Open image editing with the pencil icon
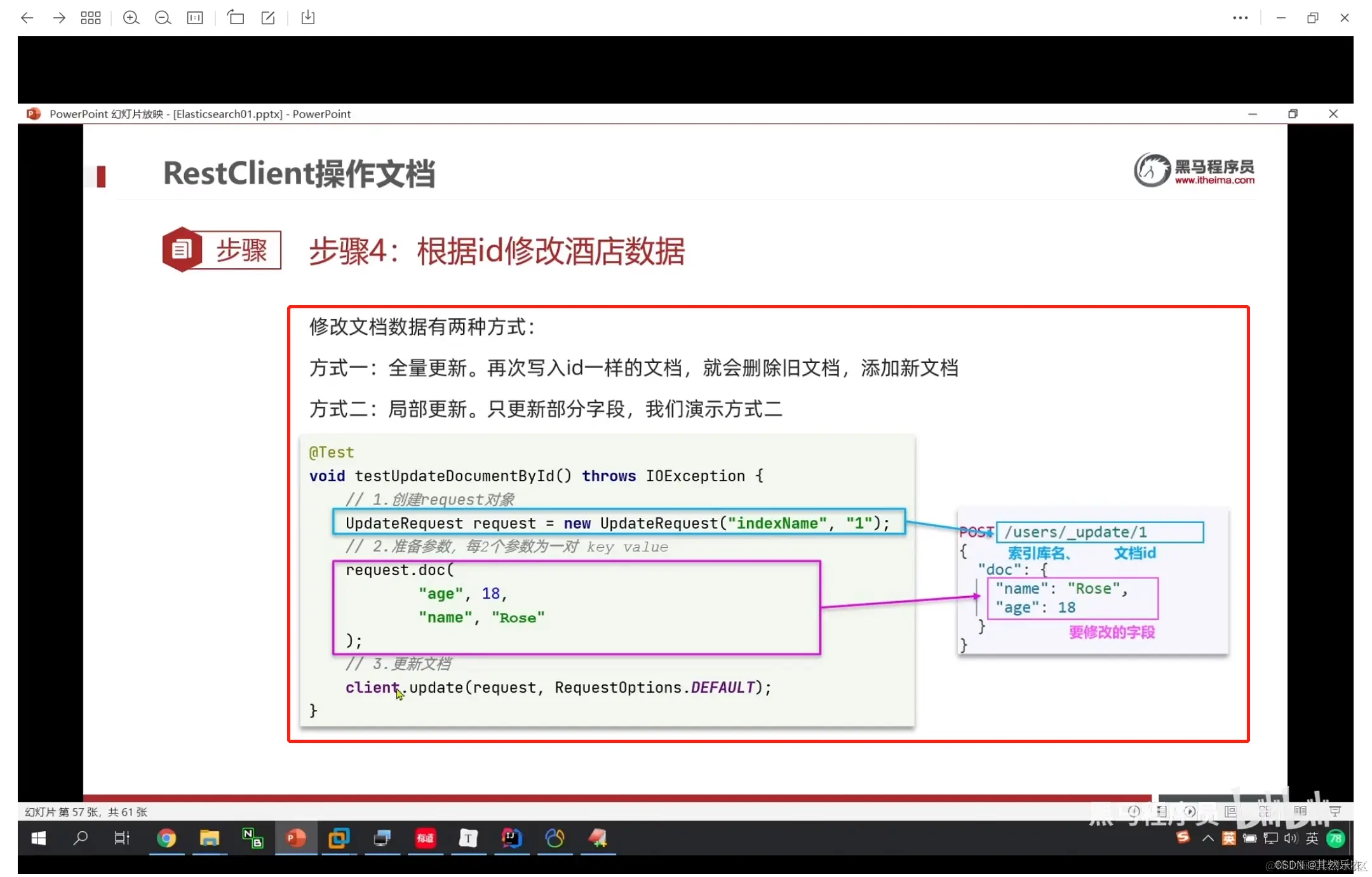The width and height of the screenshot is (1372, 877). (x=268, y=18)
